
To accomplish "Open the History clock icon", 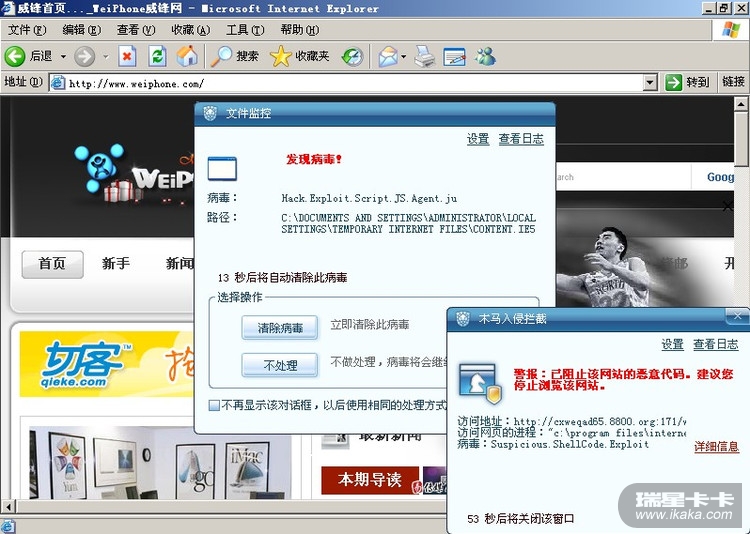I will [353, 56].
